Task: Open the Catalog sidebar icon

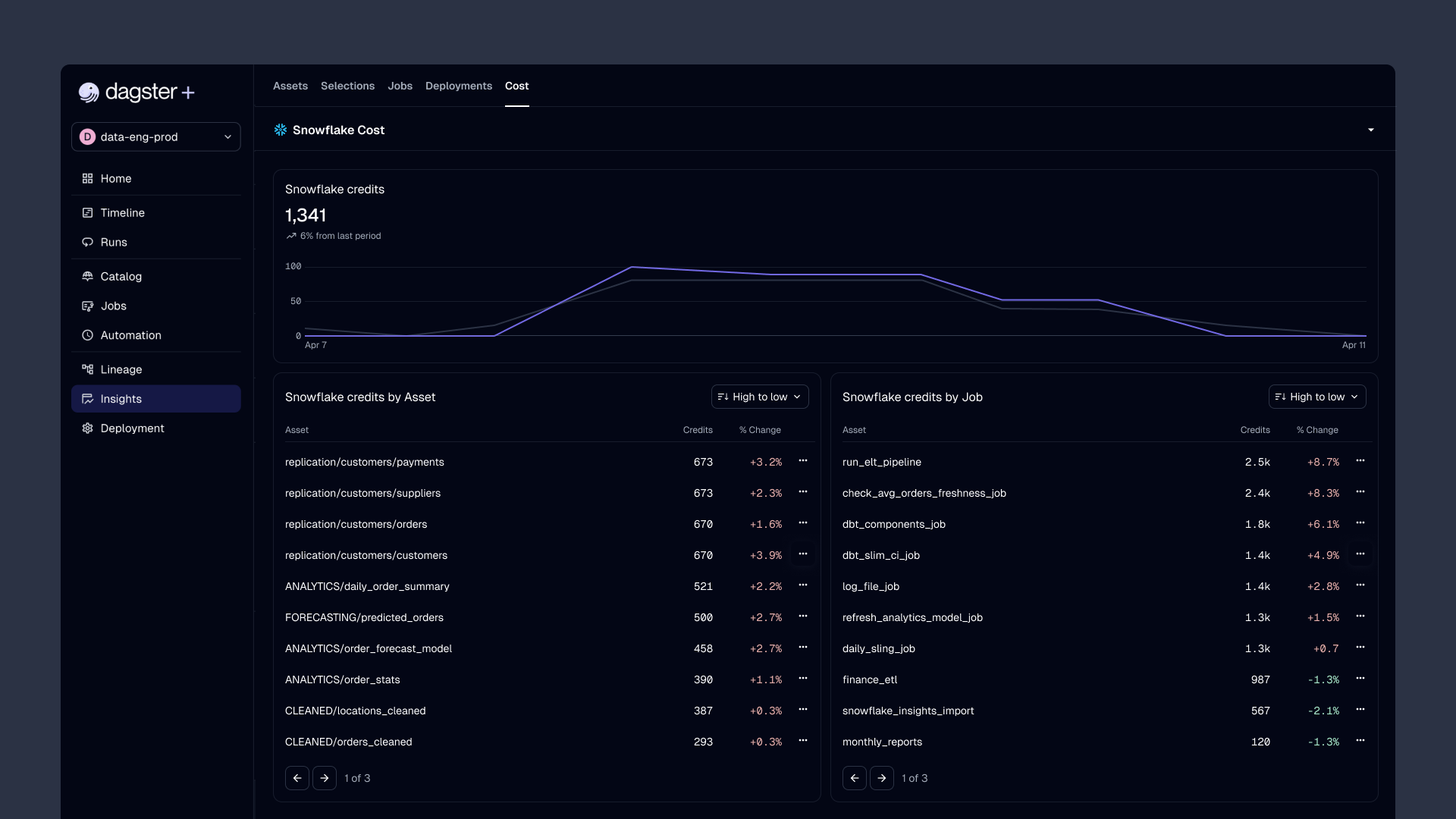Action: (x=87, y=276)
